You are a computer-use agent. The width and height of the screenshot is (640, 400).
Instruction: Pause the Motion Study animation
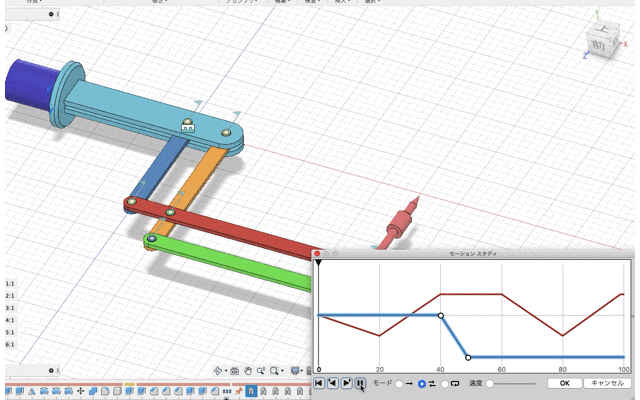click(x=360, y=383)
